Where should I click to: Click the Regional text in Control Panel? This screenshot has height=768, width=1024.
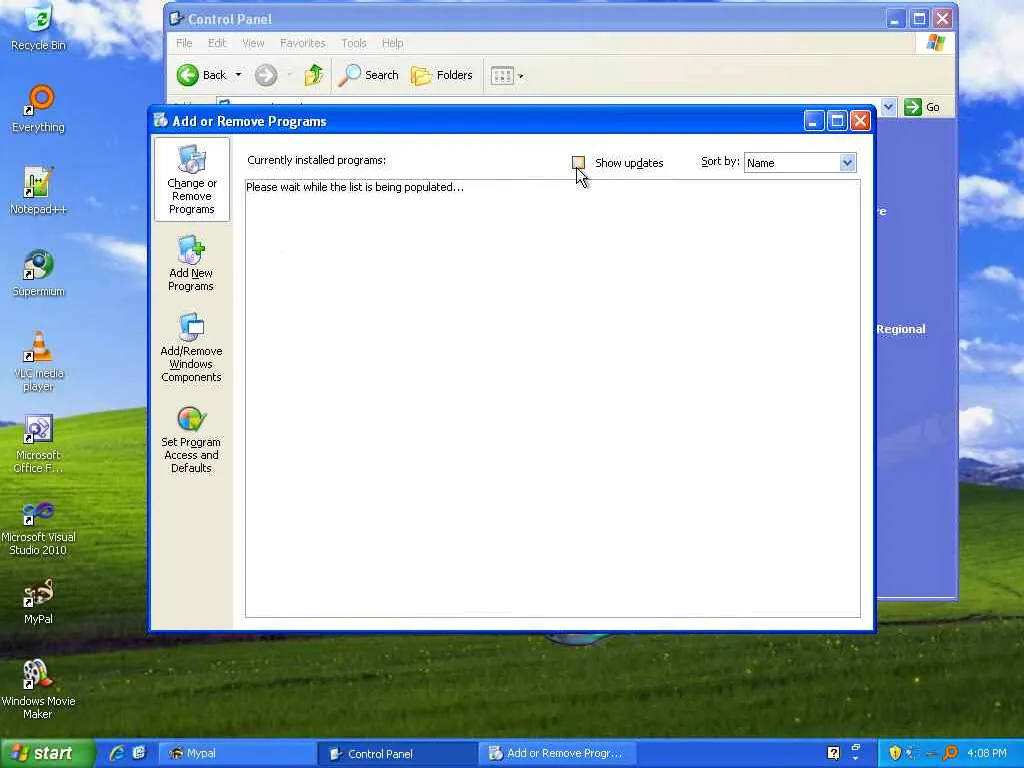click(901, 329)
